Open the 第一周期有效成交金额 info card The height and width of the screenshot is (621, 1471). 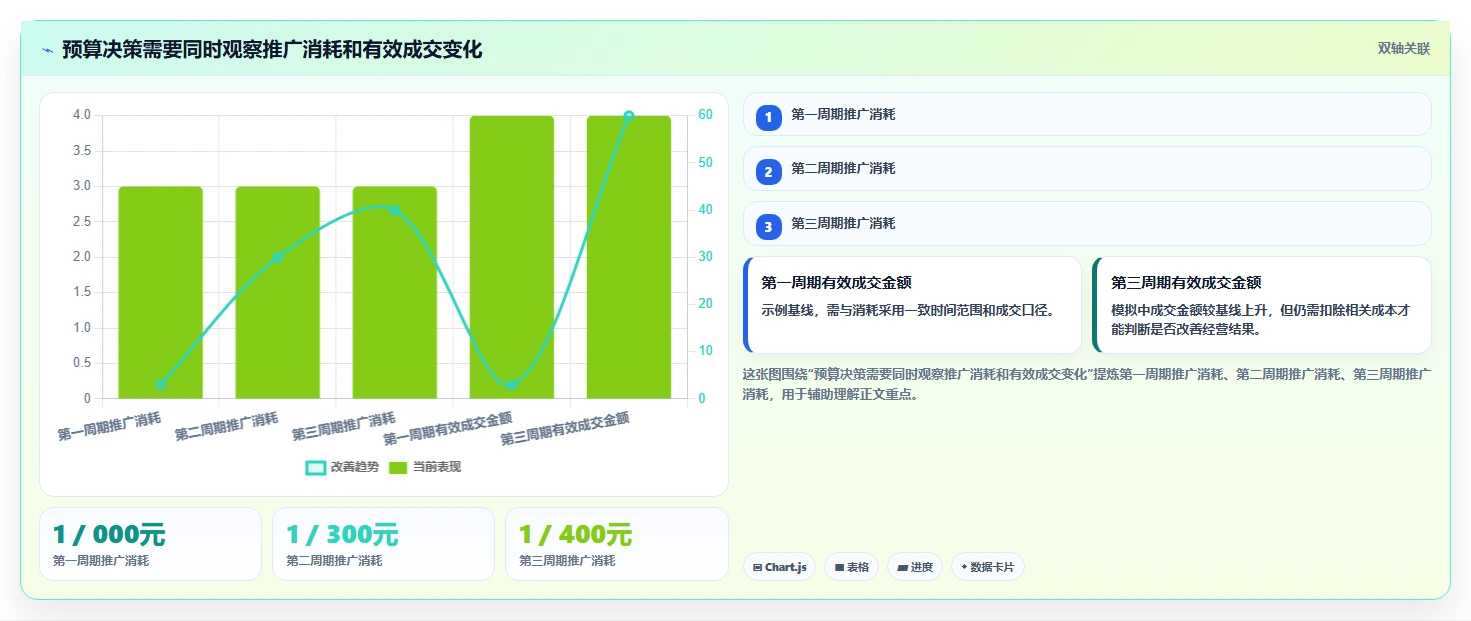pyautogui.click(x=912, y=305)
